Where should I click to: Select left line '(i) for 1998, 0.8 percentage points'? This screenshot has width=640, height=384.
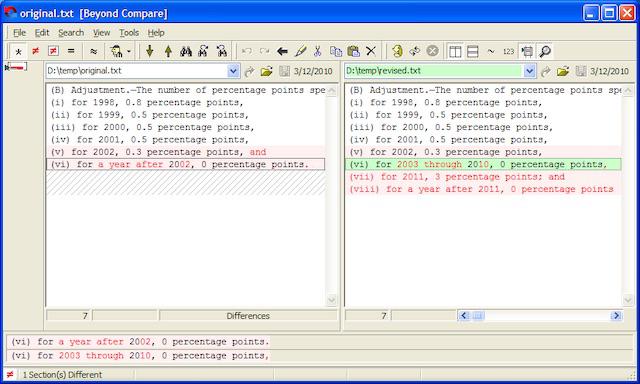(186, 102)
